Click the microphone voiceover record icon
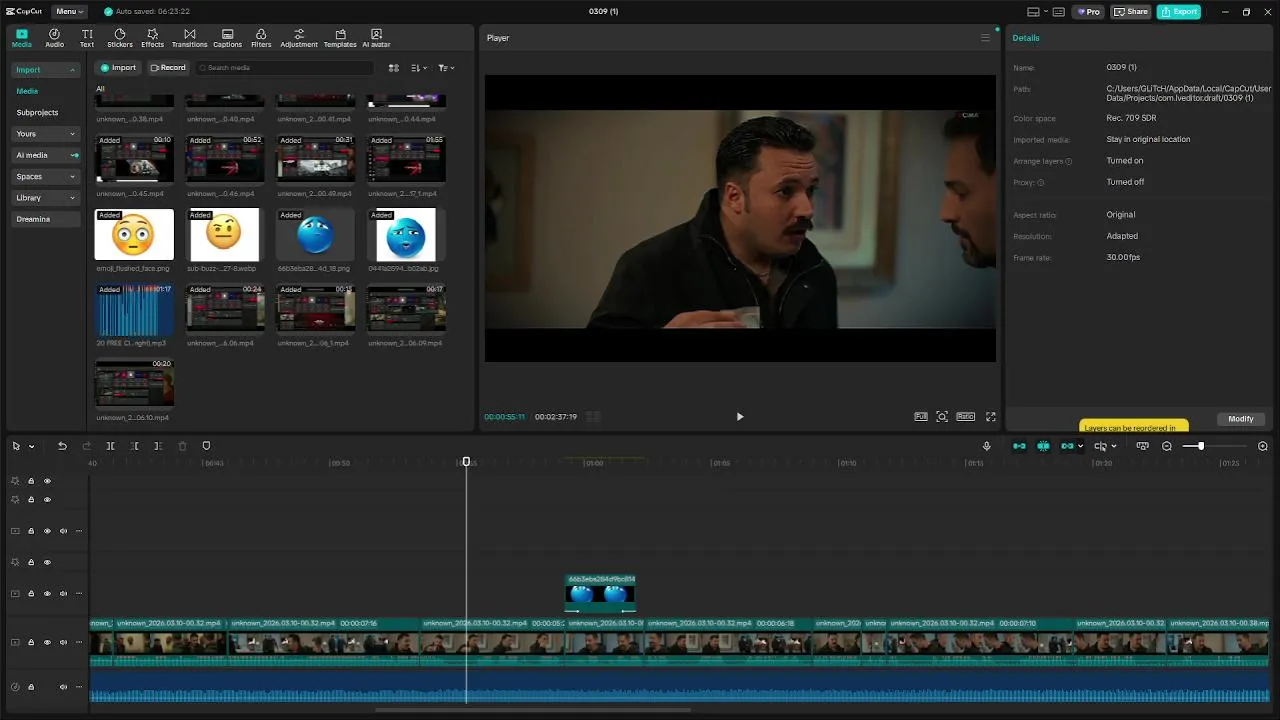This screenshot has width=1280, height=720. [987, 446]
